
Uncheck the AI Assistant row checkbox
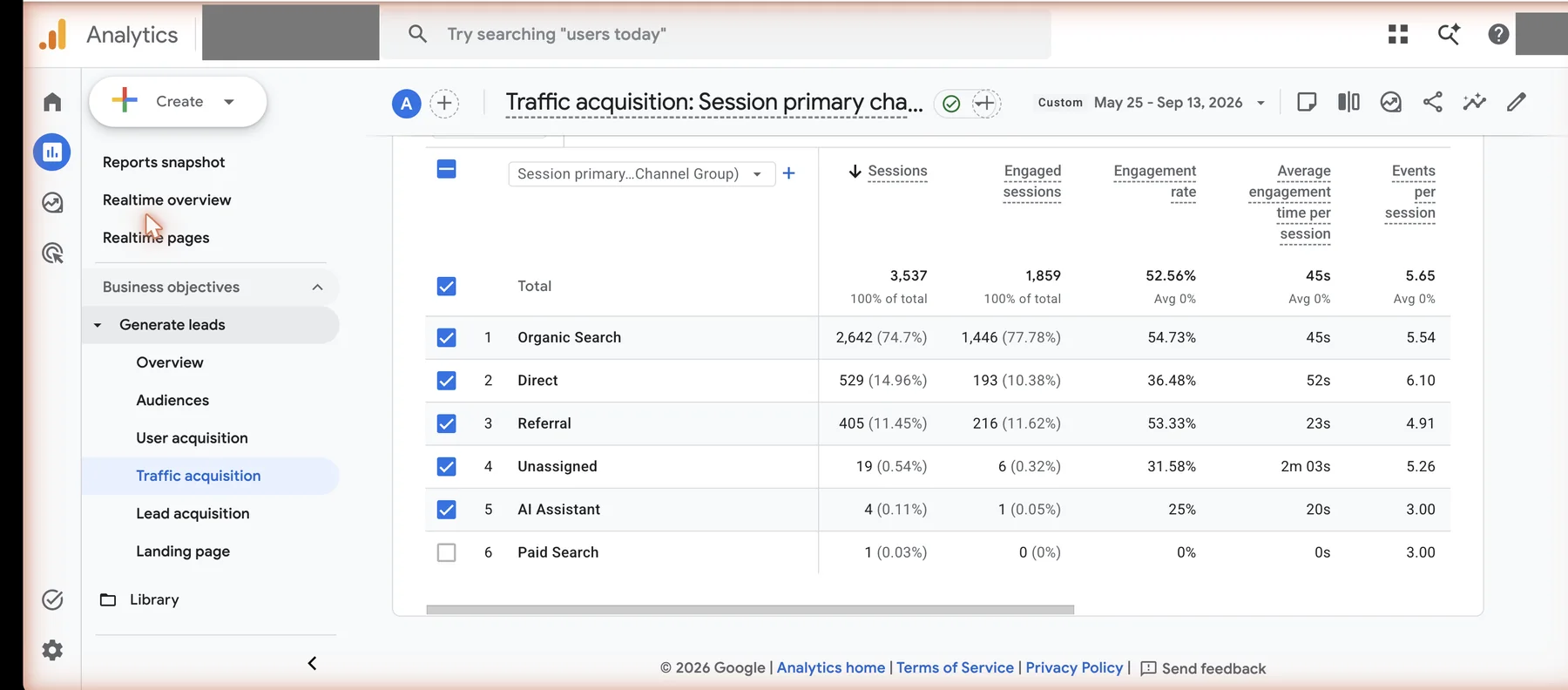[446, 509]
